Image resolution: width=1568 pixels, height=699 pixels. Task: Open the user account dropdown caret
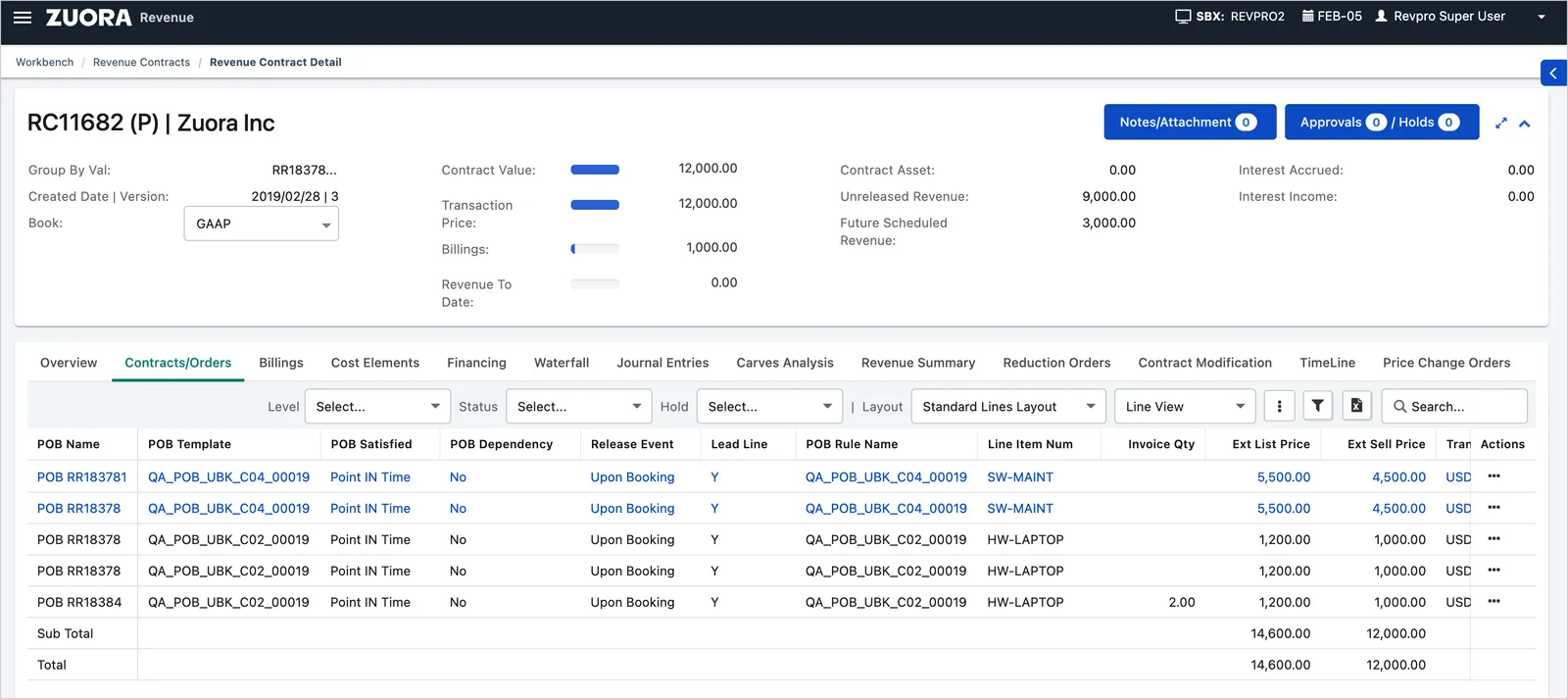click(1542, 17)
